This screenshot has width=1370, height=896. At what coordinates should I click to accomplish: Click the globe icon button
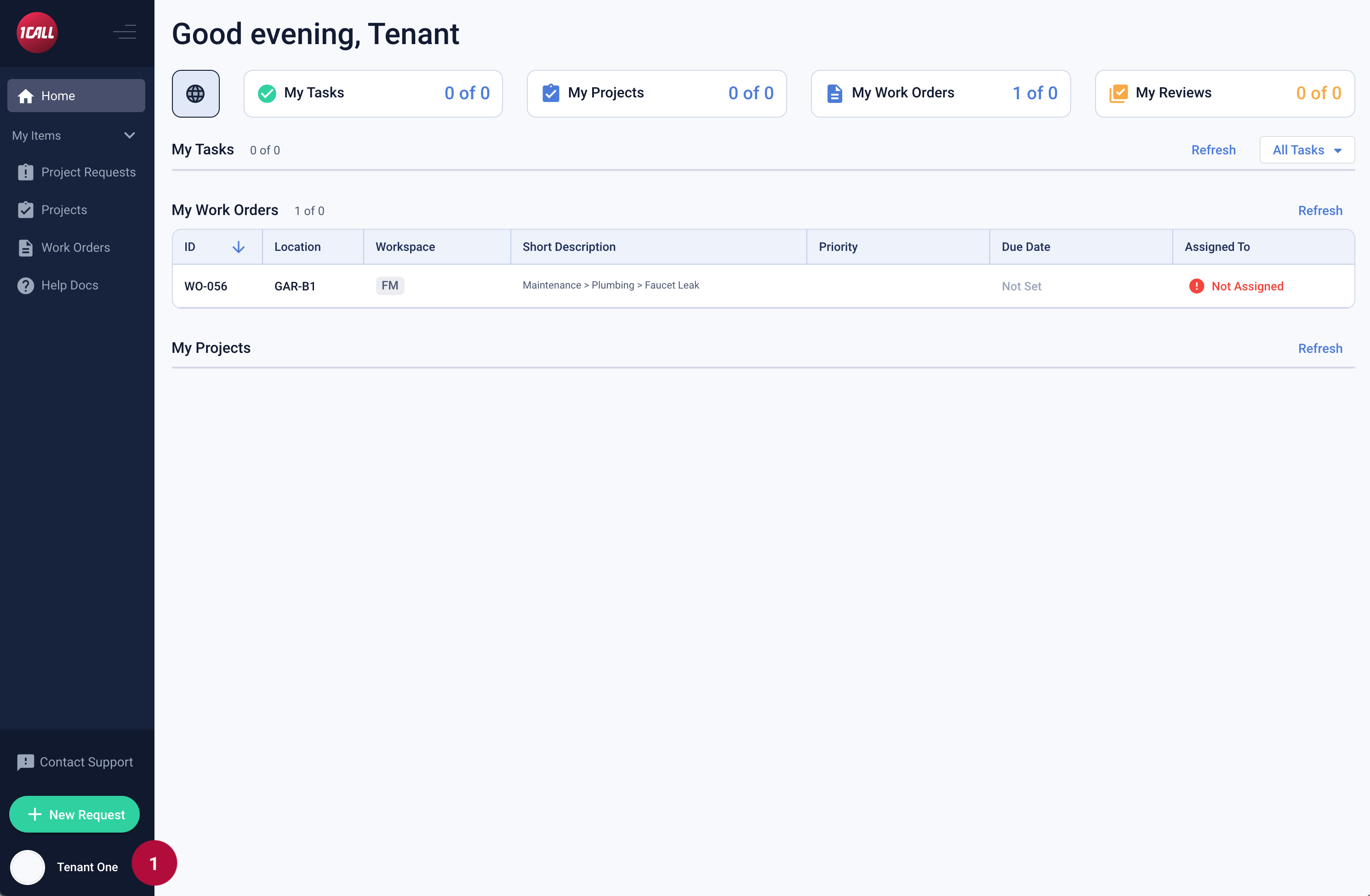pos(196,94)
